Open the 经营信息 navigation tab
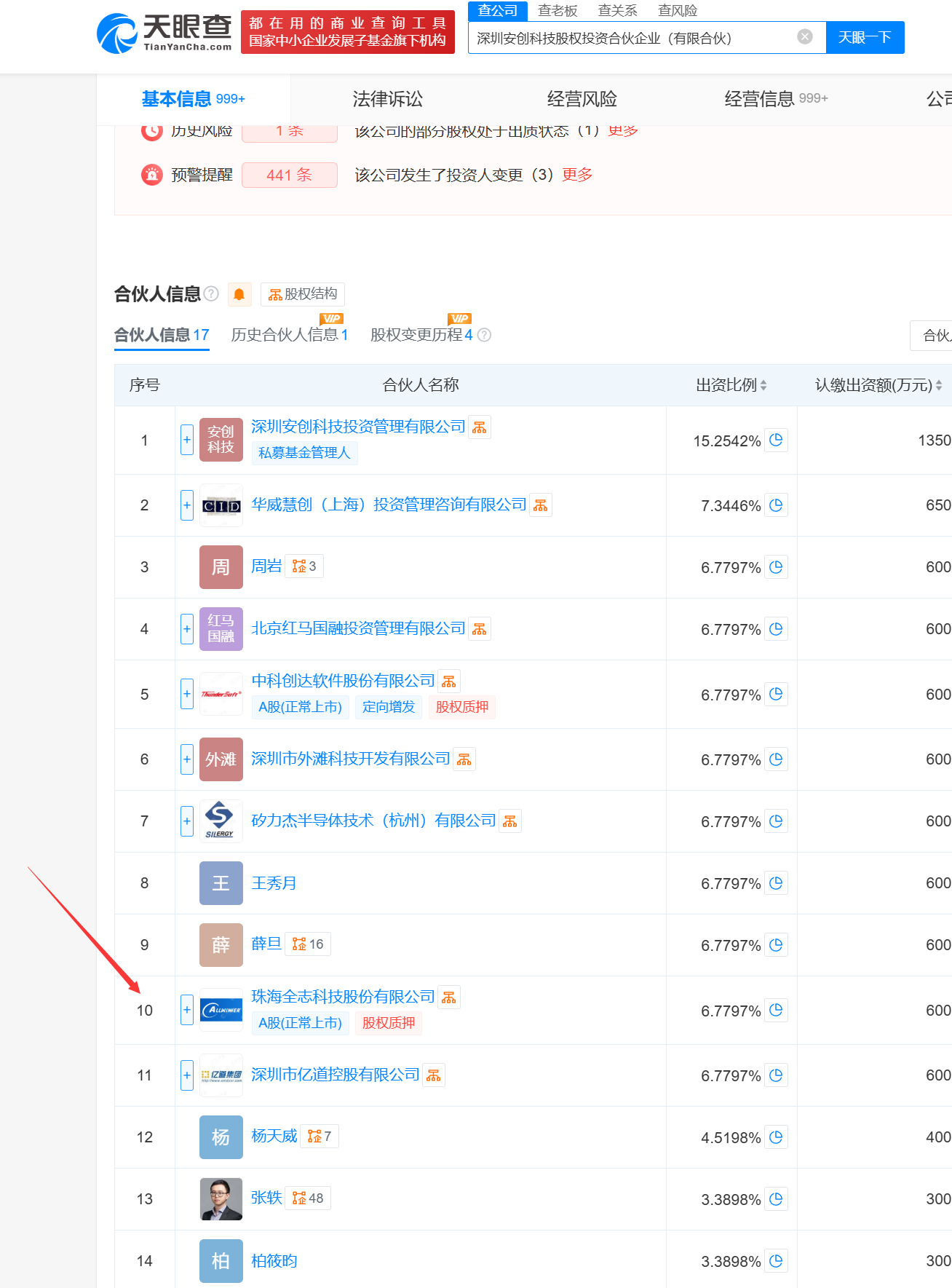 tap(776, 99)
